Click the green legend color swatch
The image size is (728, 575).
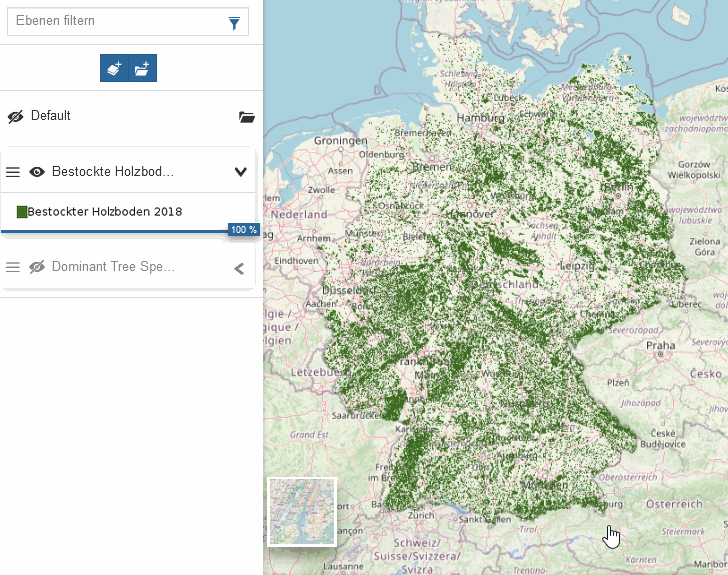pos(22,211)
